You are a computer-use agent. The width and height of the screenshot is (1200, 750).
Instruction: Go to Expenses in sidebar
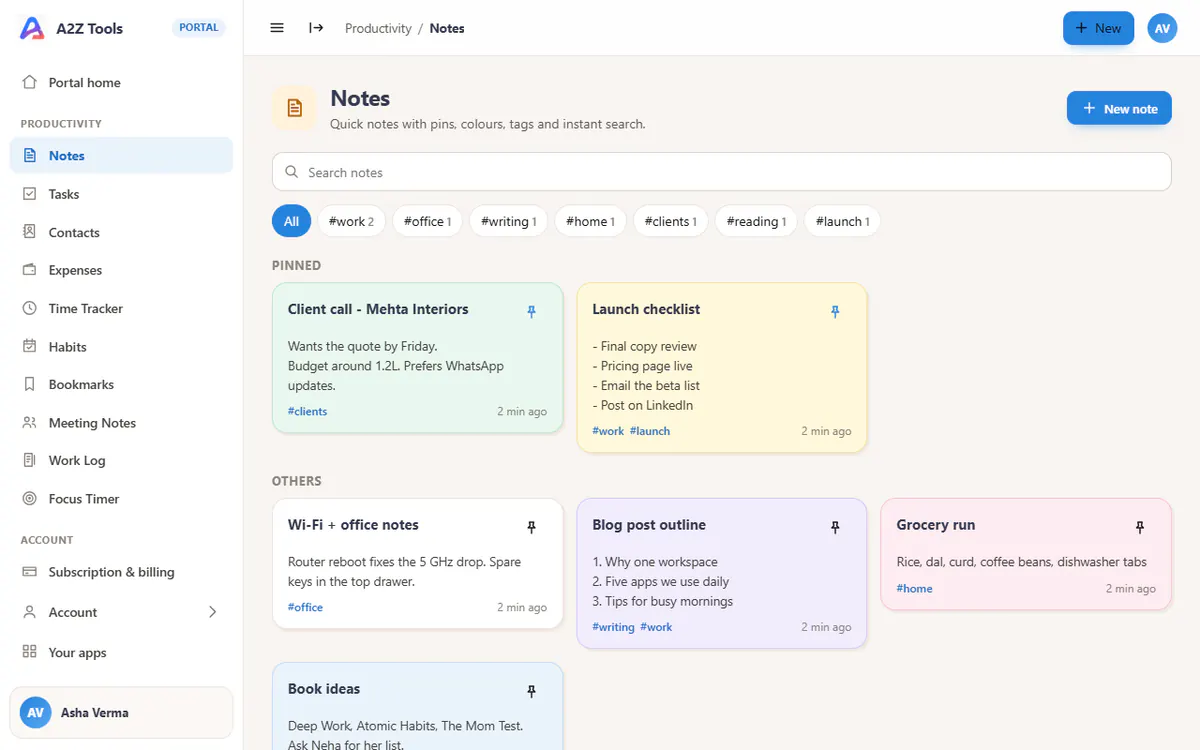click(121, 270)
